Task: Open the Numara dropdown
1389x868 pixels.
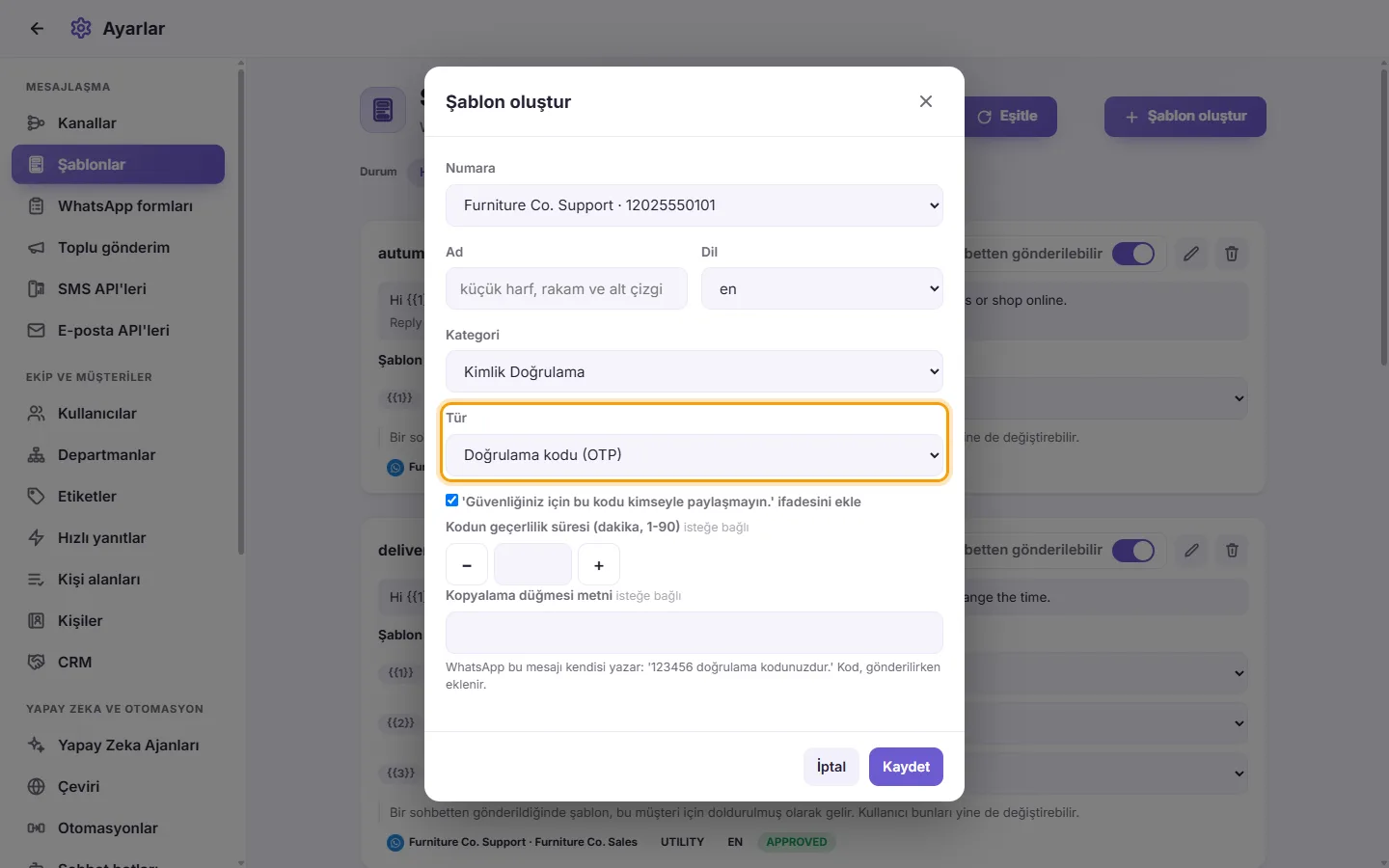Action: [x=694, y=205]
